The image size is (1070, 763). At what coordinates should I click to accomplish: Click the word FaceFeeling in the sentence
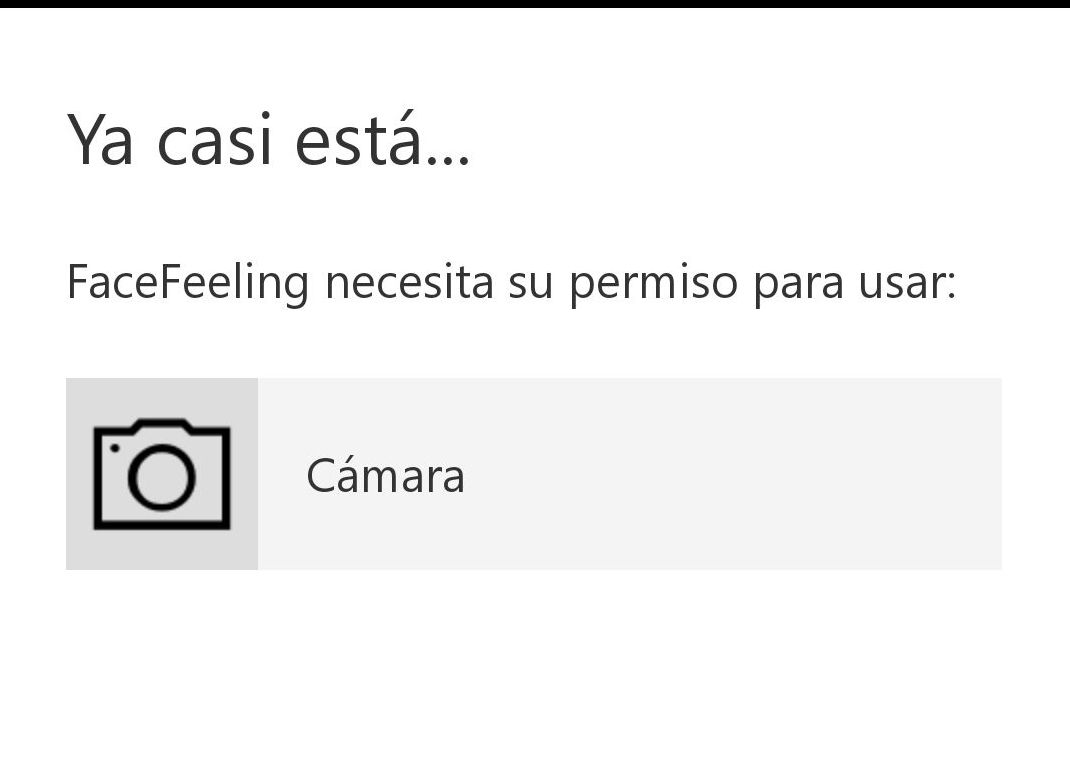click(186, 282)
